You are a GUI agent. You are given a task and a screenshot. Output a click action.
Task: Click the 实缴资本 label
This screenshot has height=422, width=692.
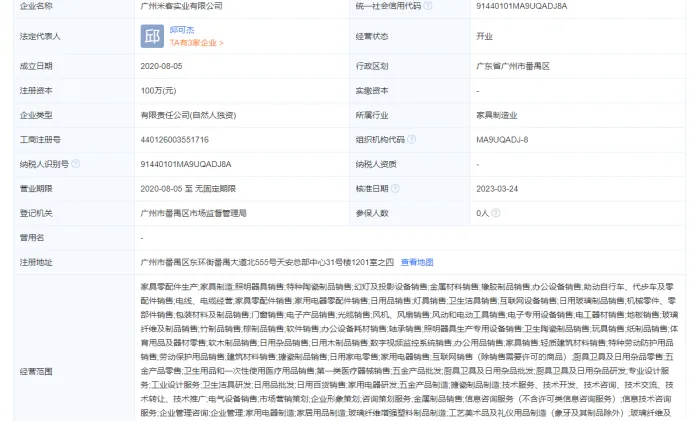(372, 90)
